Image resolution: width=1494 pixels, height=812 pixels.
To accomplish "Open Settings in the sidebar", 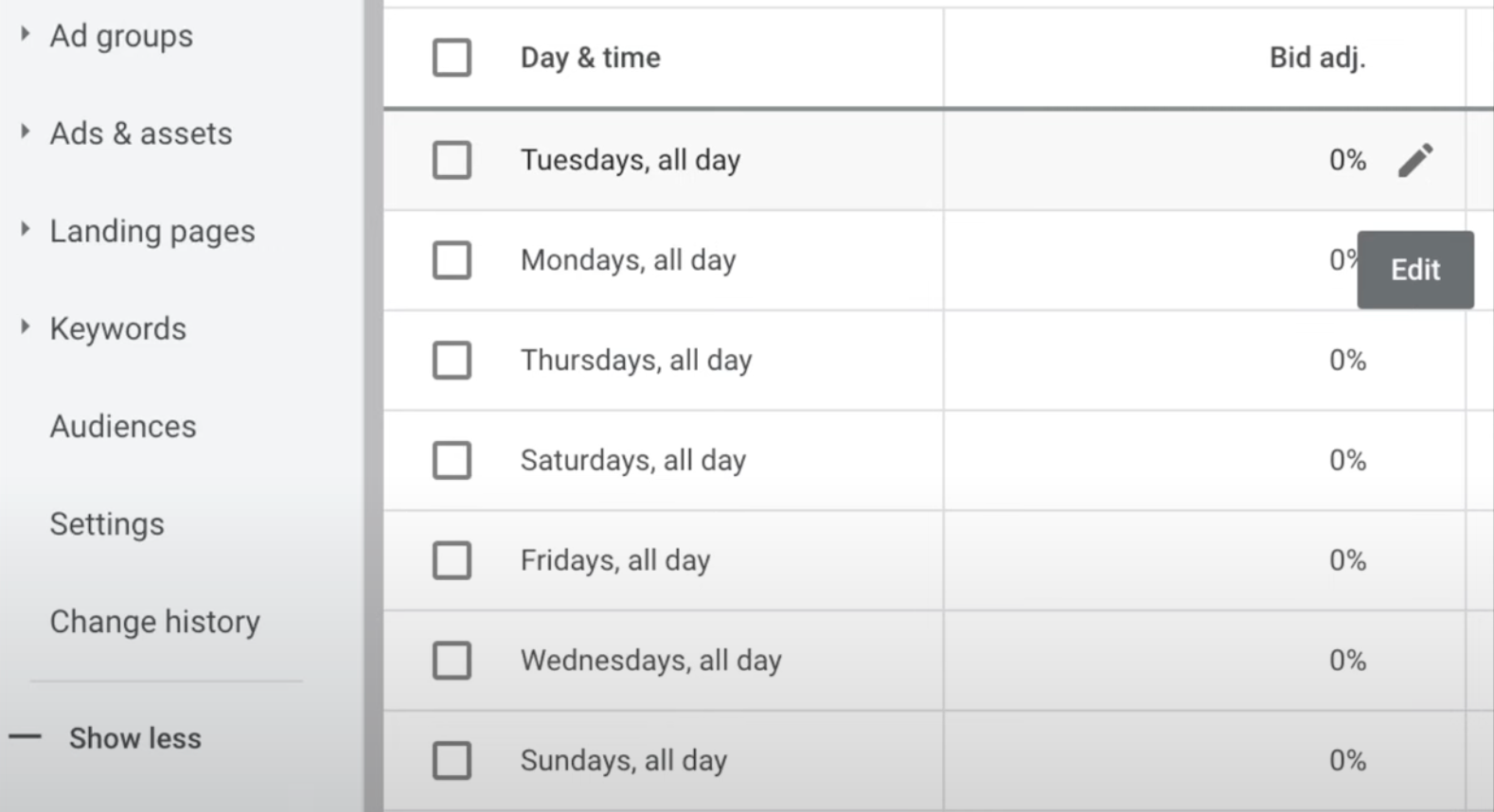I will pyautogui.click(x=107, y=524).
